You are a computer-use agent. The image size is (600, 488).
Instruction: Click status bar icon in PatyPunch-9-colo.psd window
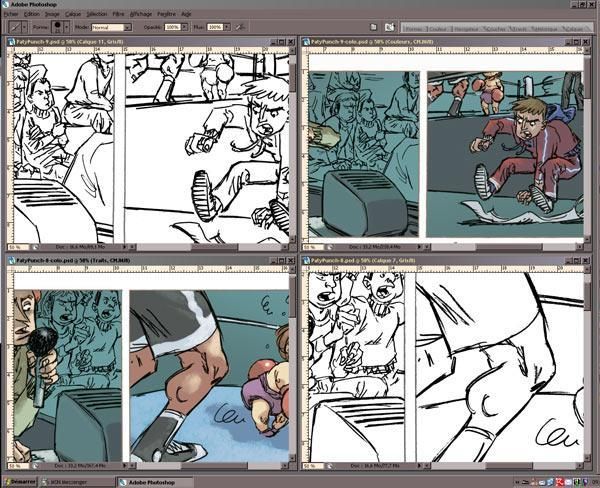[330, 247]
